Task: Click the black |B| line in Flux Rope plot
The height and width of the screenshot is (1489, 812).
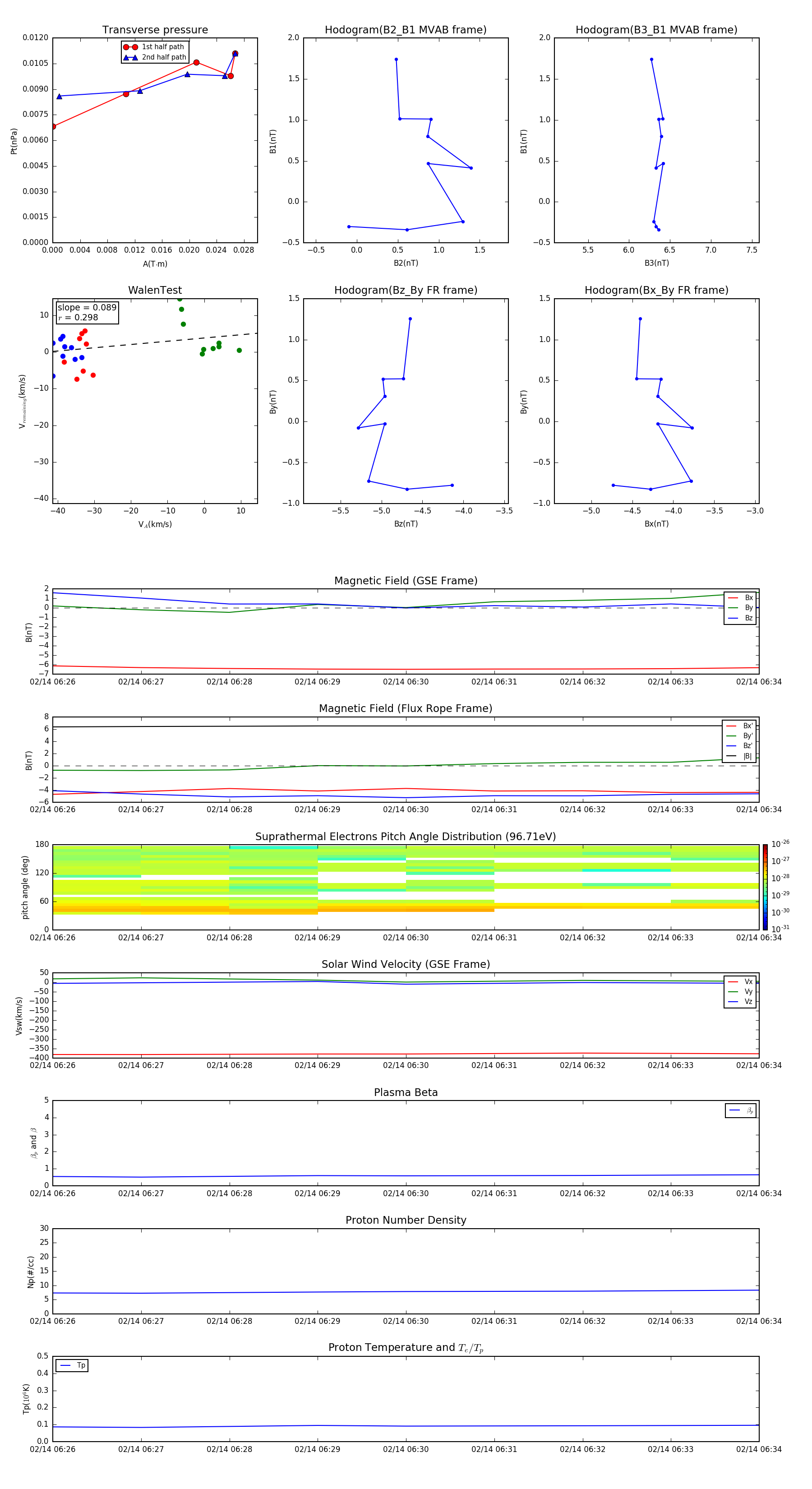Action: [406, 726]
